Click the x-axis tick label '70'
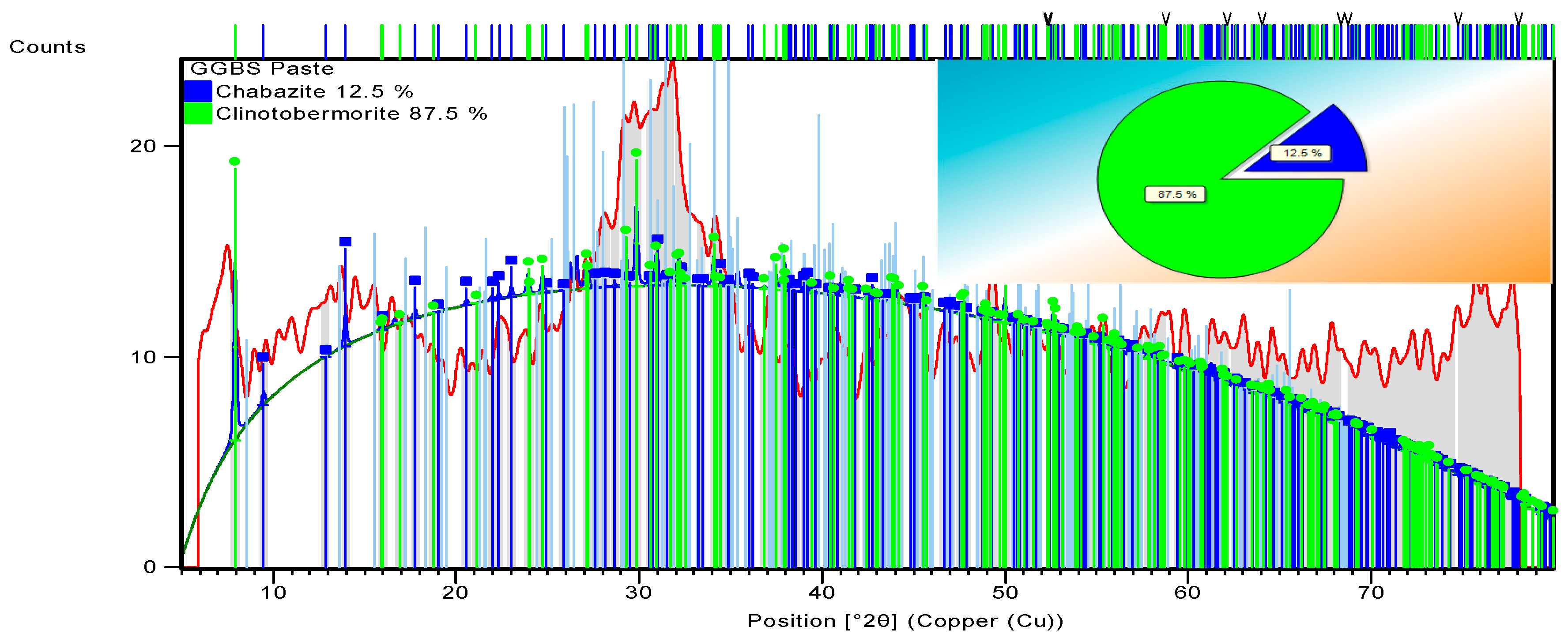This screenshot has width=1568, height=638. point(1371,593)
